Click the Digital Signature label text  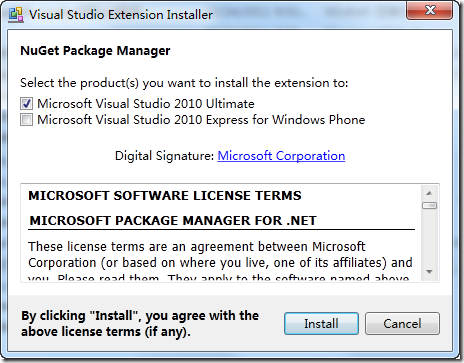coord(165,156)
